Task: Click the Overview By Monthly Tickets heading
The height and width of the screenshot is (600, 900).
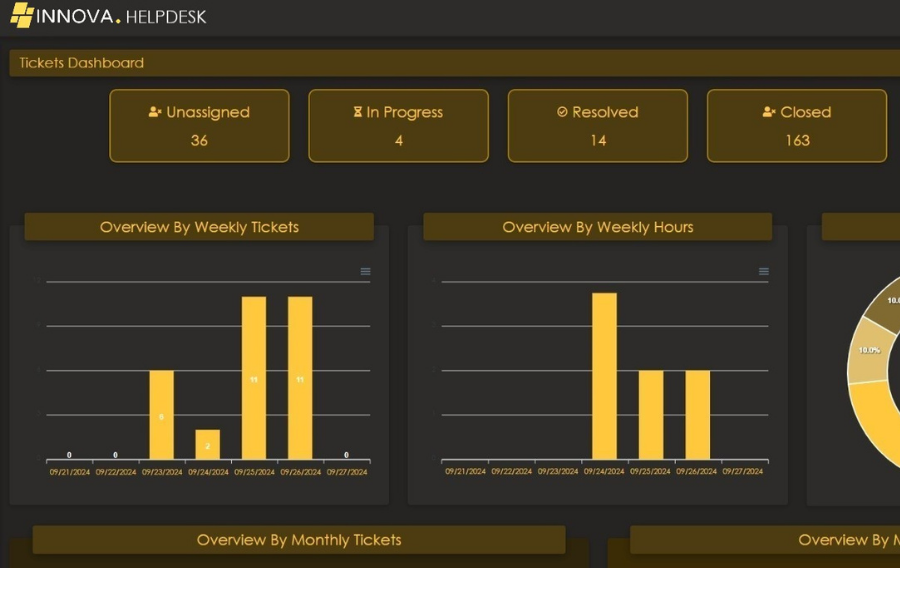Action: 299,540
